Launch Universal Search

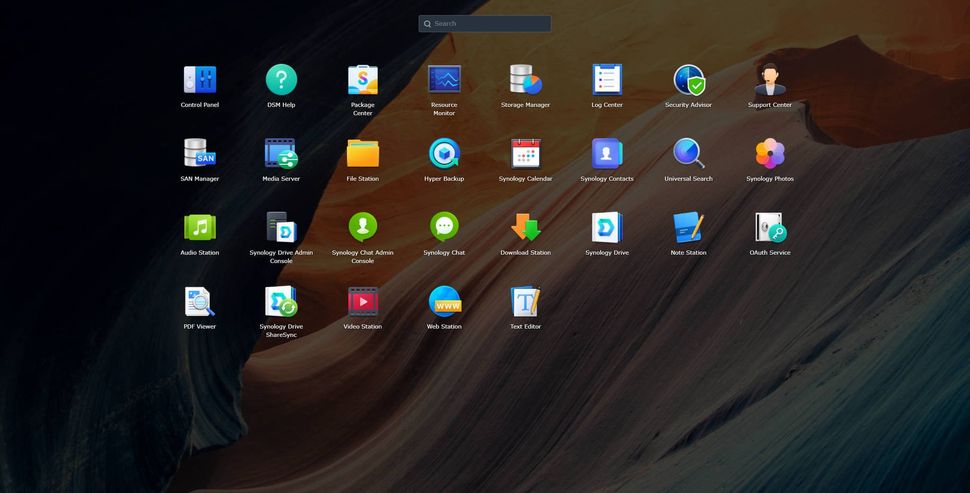[689, 153]
